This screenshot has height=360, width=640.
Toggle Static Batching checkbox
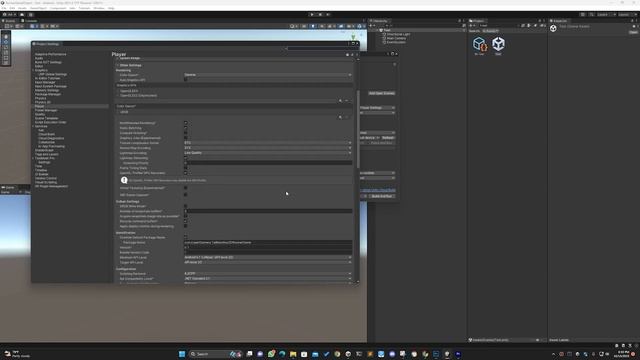186,128
